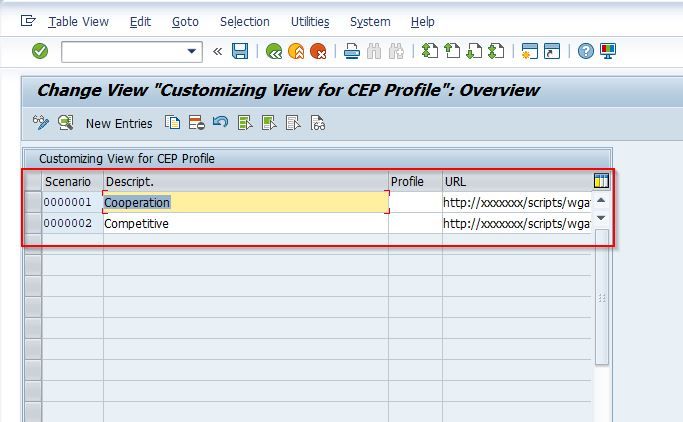
Task: Click Profile field in Competitive row
Action: (415, 223)
